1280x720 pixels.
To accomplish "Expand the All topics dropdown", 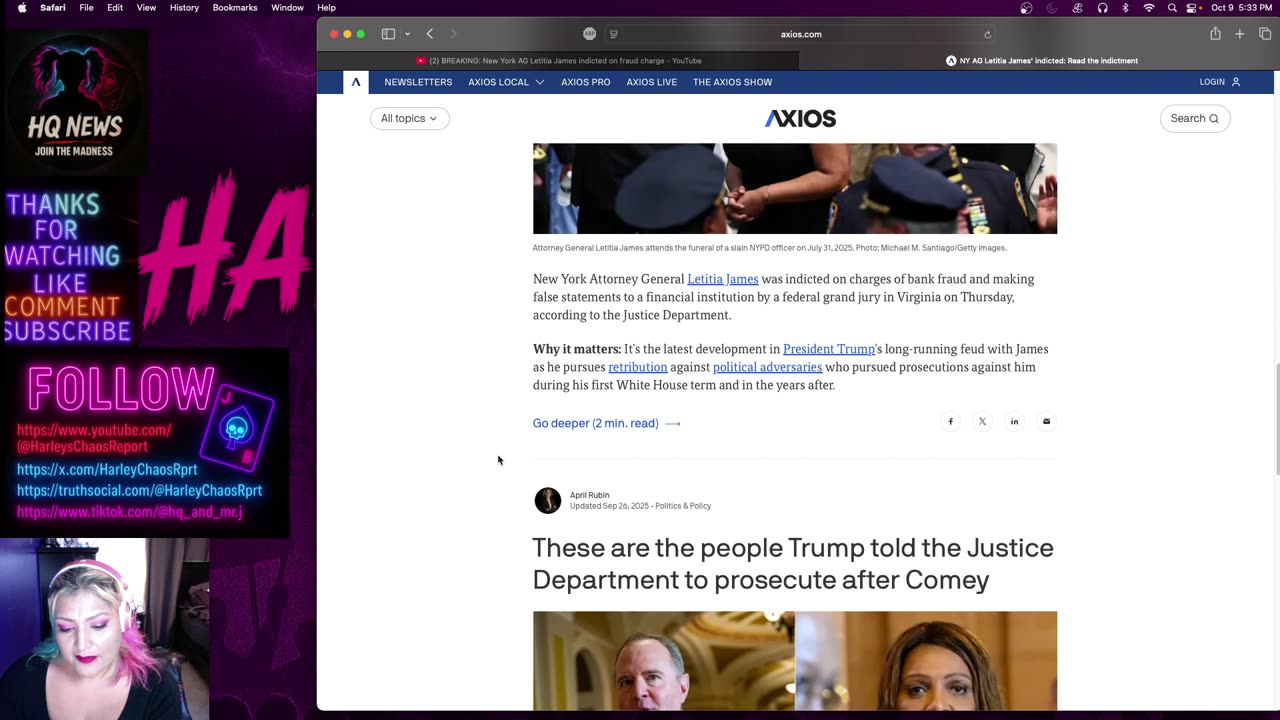I will 409,118.
